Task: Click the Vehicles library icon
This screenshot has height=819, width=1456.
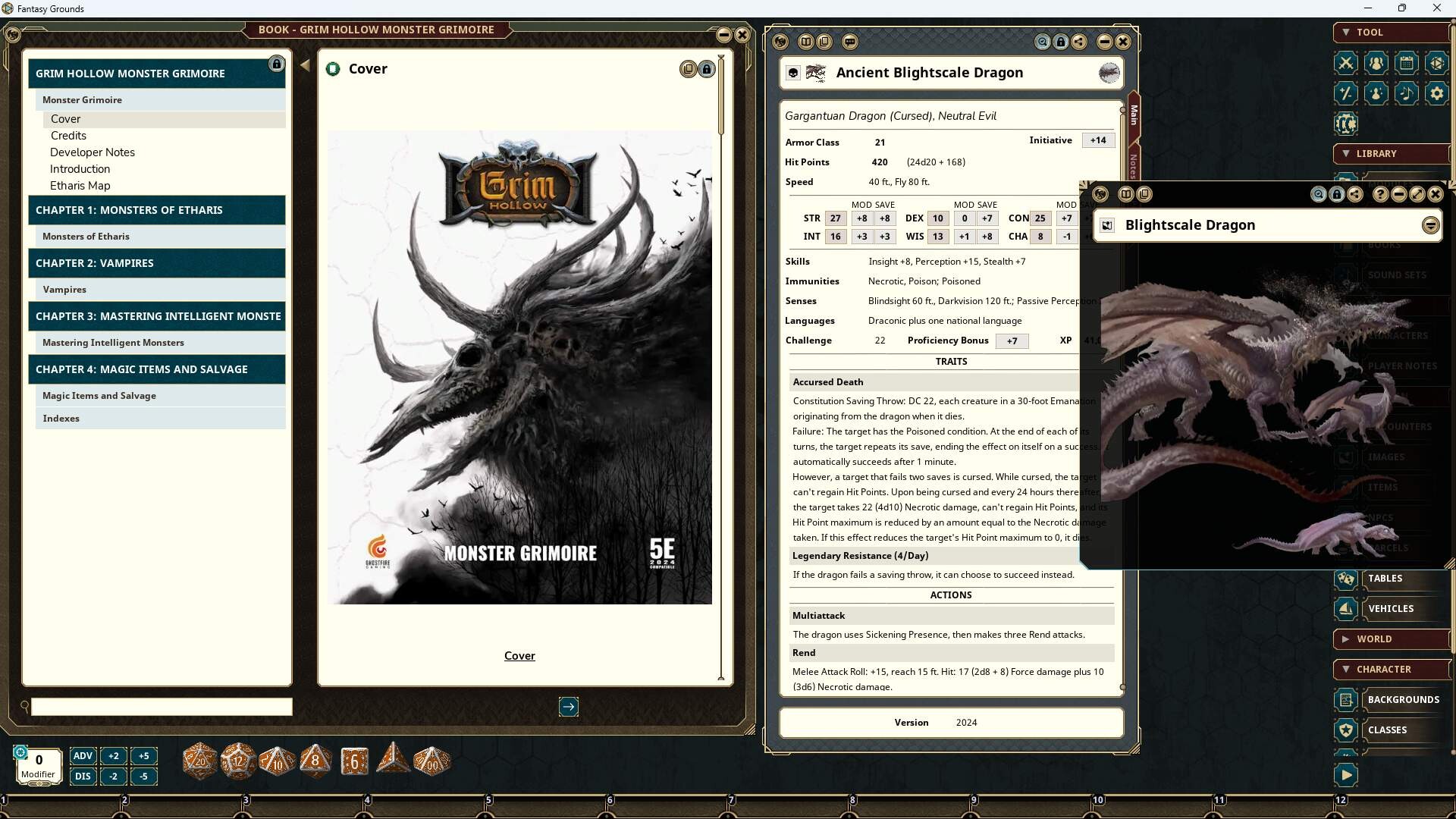Action: click(x=1346, y=609)
